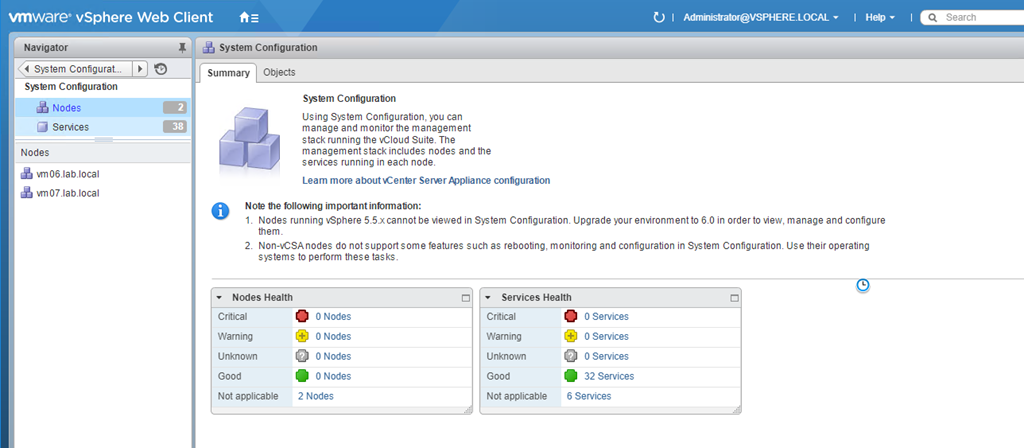Select the Summary tab
Screen dimensions: 1024x448
coord(228,72)
